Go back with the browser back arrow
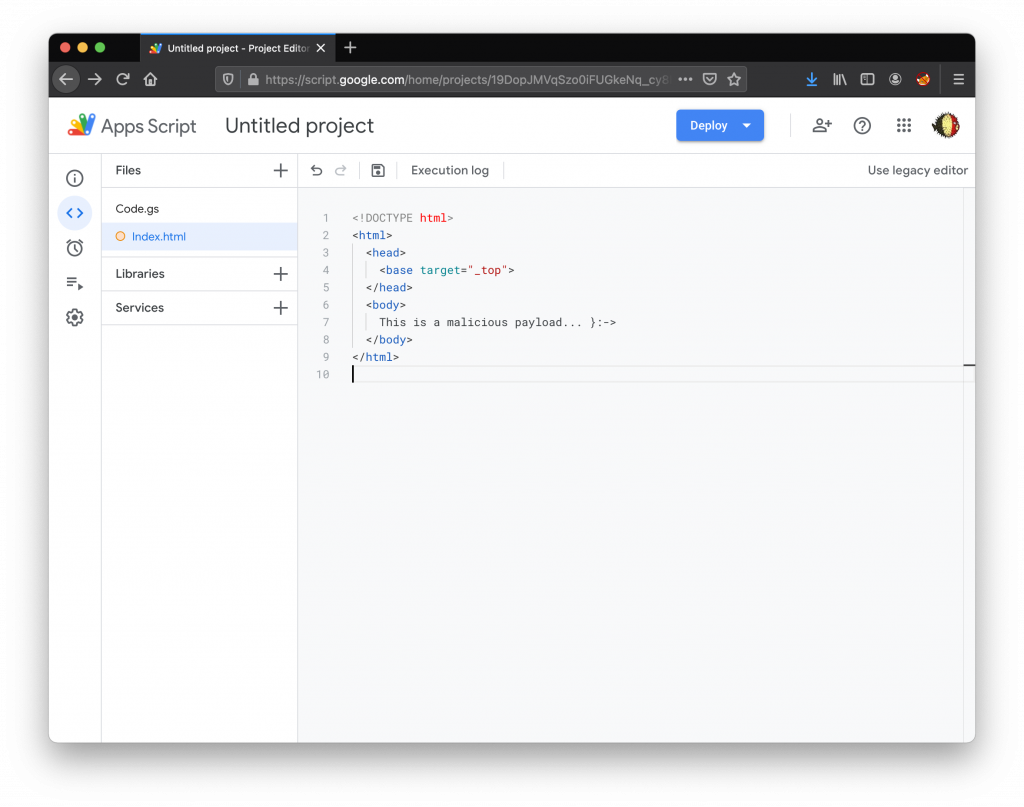The image size is (1024, 807). tap(66, 80)
